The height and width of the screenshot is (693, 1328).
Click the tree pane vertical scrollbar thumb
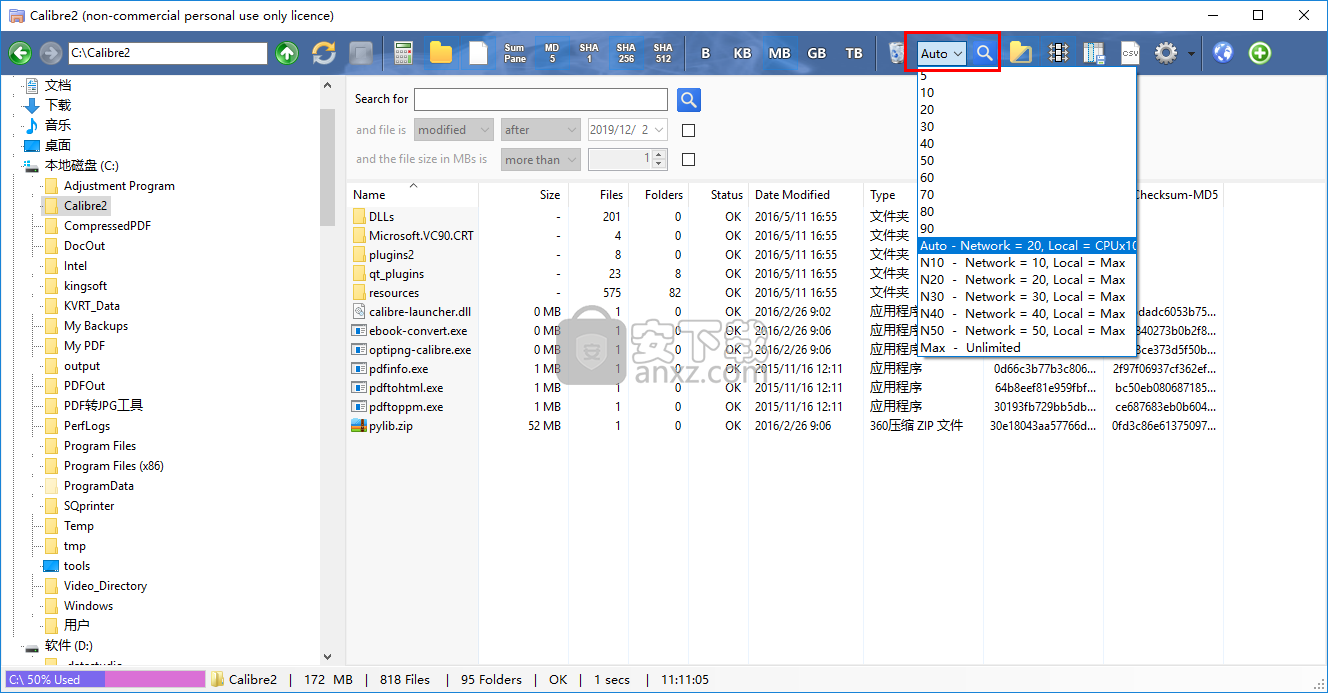pos(327,167)
